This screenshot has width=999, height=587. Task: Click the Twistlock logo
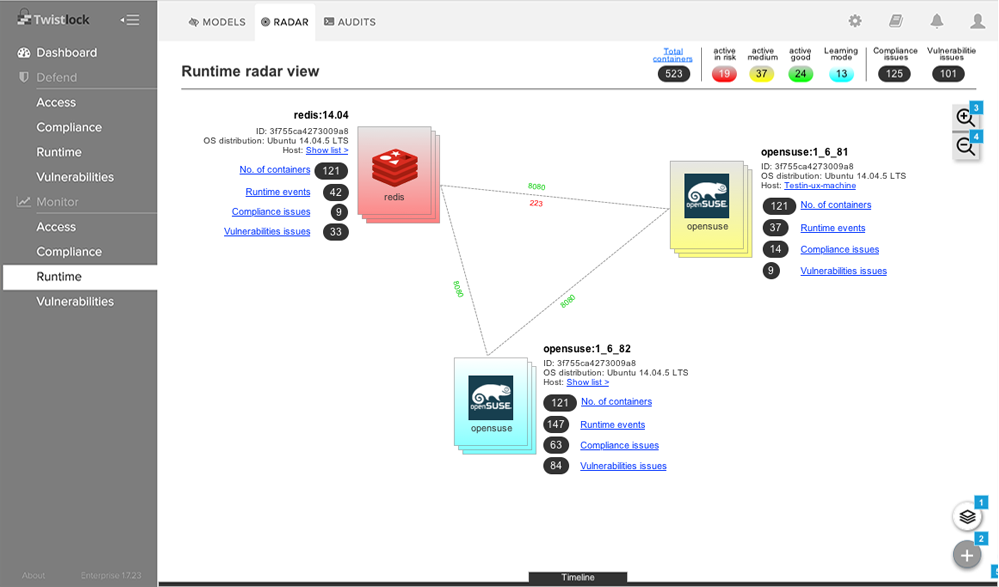(54, 18)
